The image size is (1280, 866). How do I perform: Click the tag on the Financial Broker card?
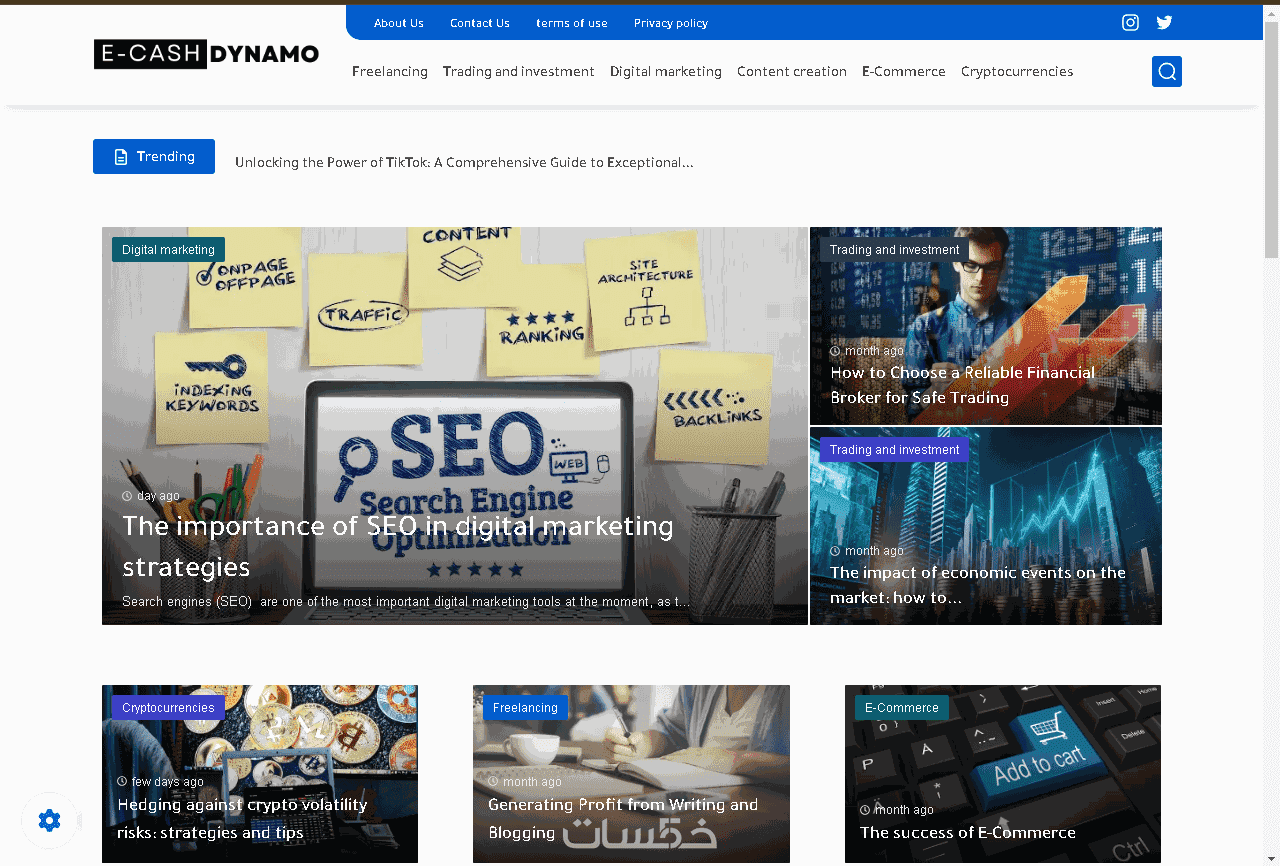coord(894,250)
